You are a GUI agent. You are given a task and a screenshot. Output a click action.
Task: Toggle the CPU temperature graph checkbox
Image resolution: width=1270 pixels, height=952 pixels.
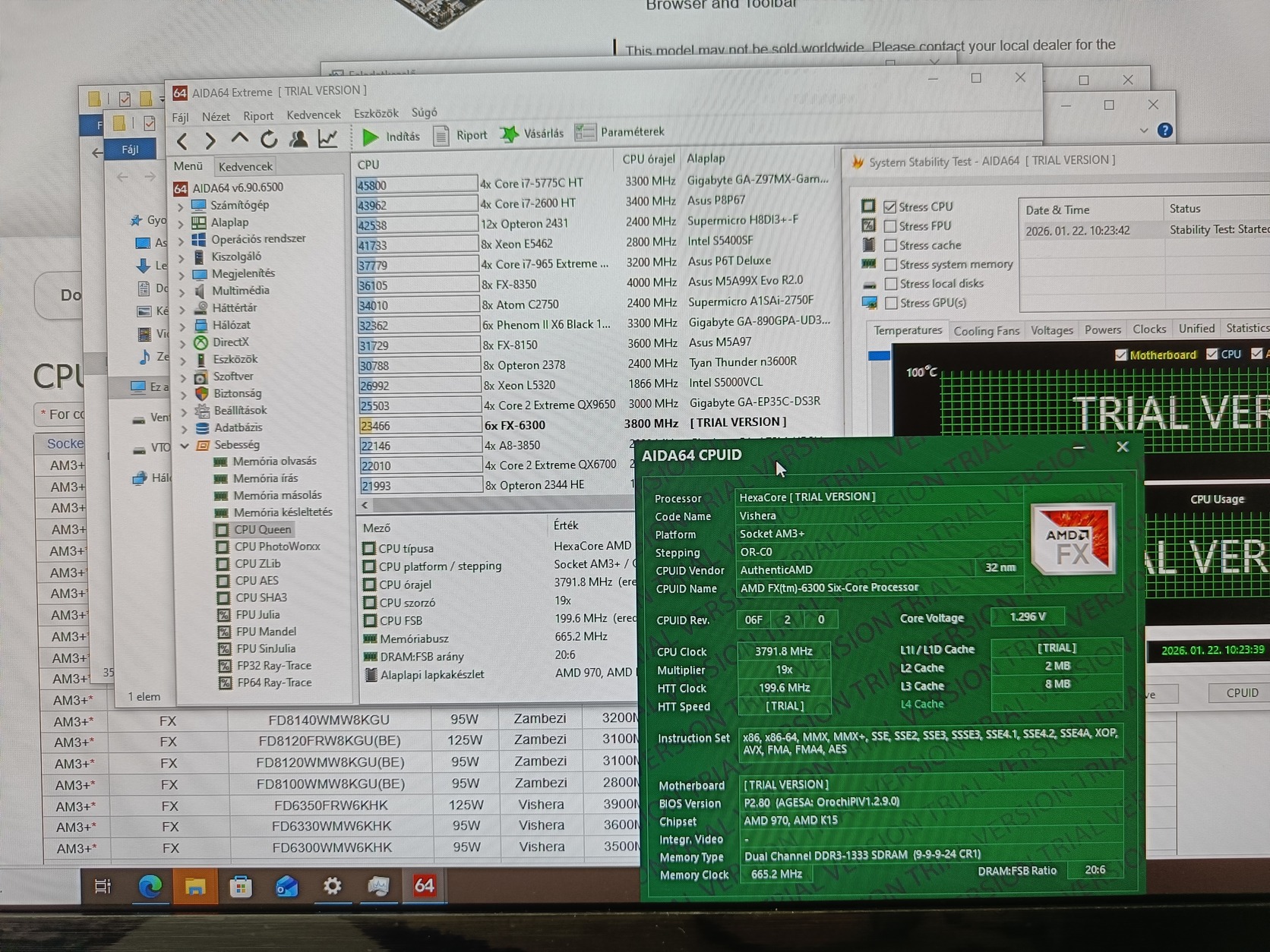1212,354
